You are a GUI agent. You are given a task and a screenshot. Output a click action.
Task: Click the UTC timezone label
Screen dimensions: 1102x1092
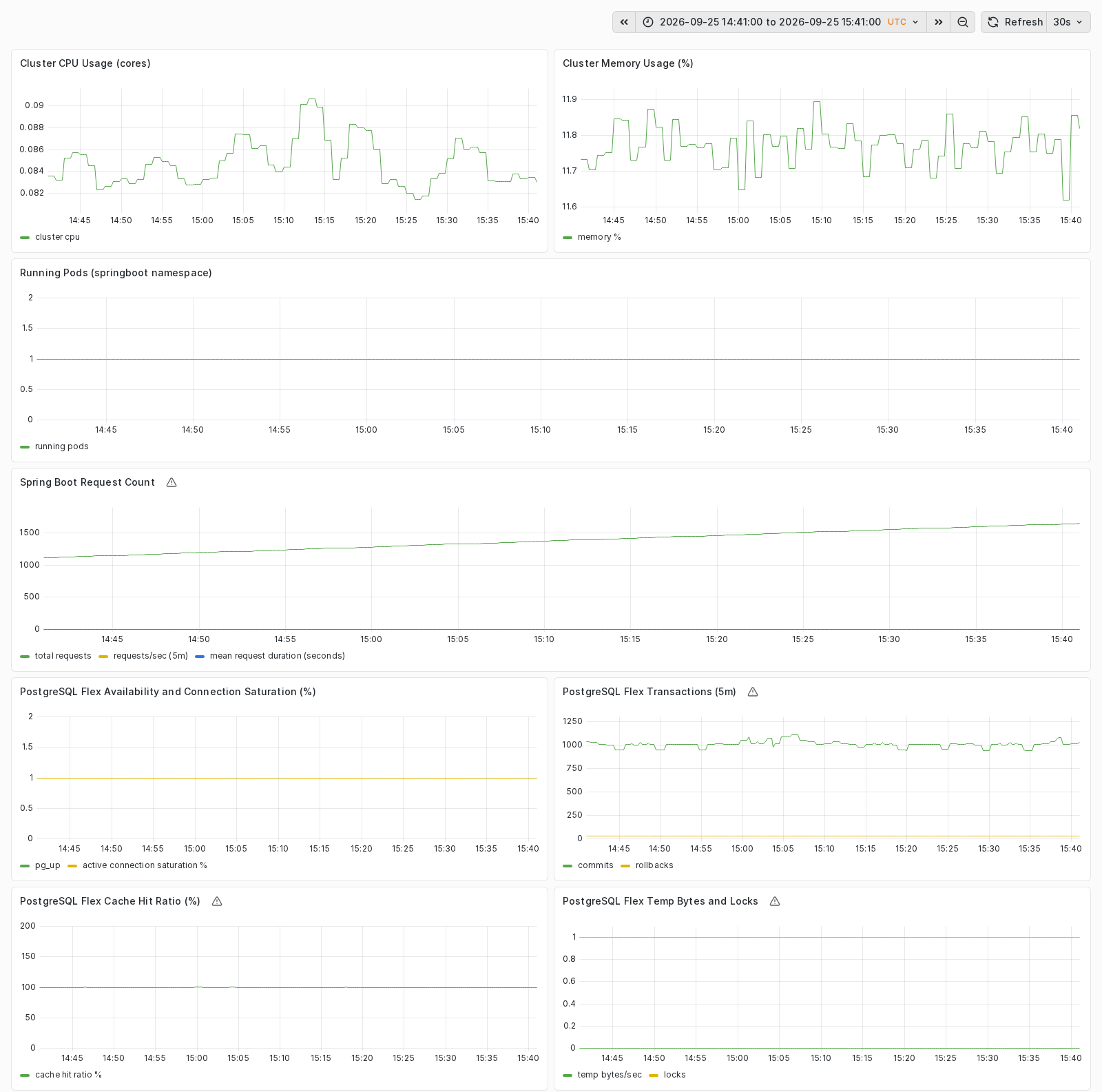897,22
